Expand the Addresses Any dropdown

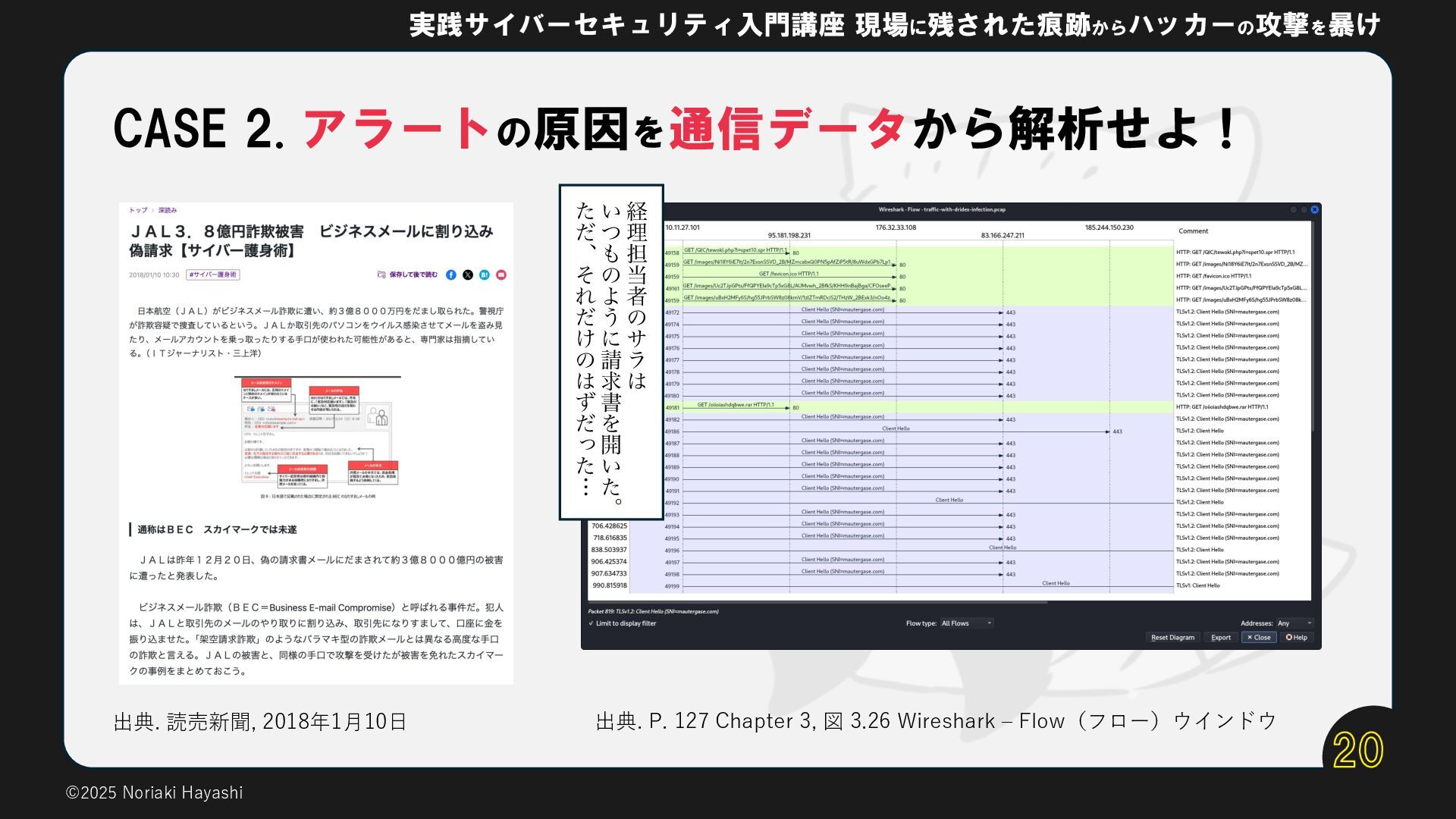[x=1294, y=623]
